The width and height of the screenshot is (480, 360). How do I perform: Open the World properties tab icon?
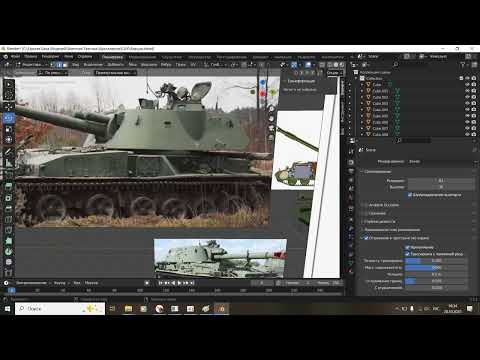point(351,198)
